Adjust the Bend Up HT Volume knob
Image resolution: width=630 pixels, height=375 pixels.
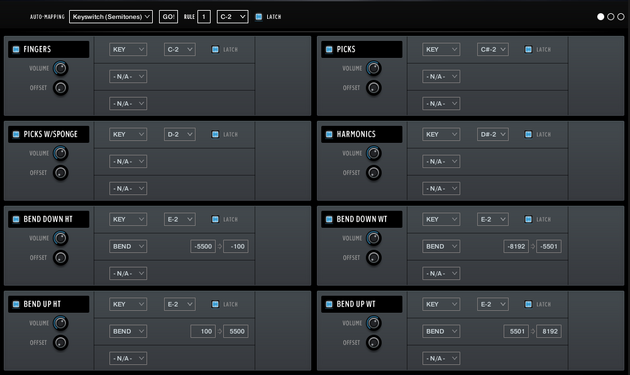(x=61, y=323)
